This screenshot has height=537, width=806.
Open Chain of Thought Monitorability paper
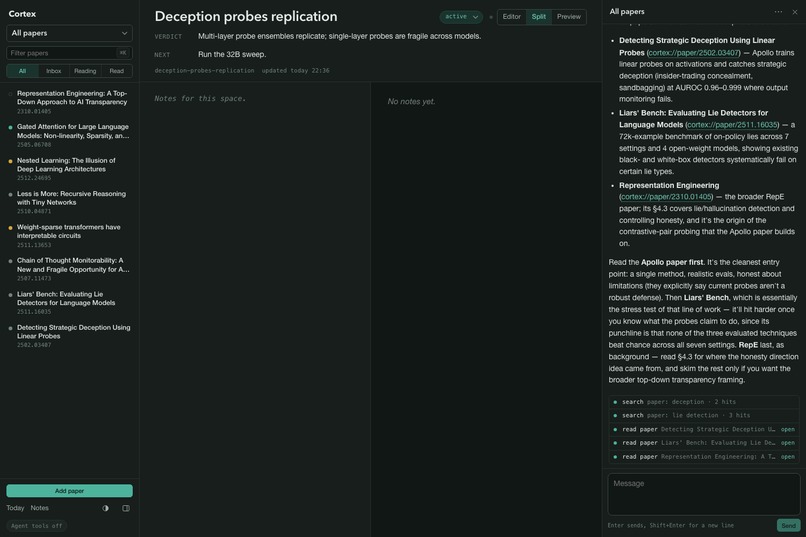tap(69, 269)
